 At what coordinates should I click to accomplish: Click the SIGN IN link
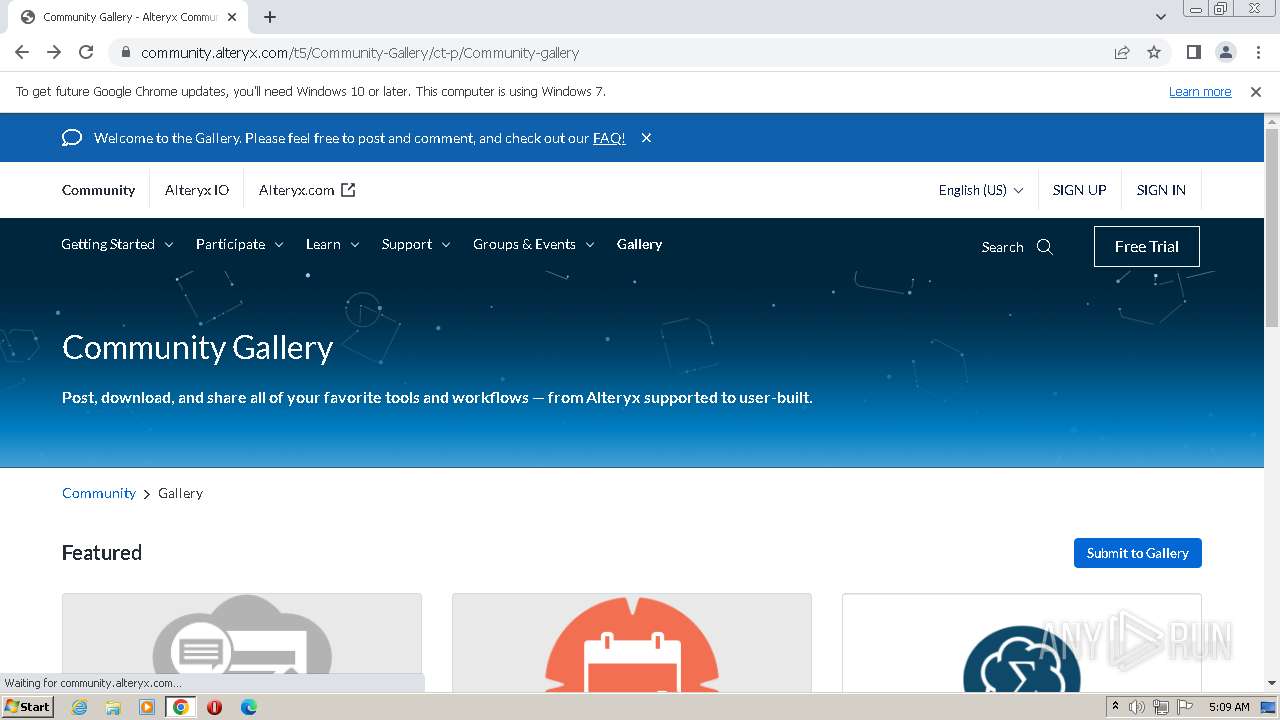[x=1161, y=190]
